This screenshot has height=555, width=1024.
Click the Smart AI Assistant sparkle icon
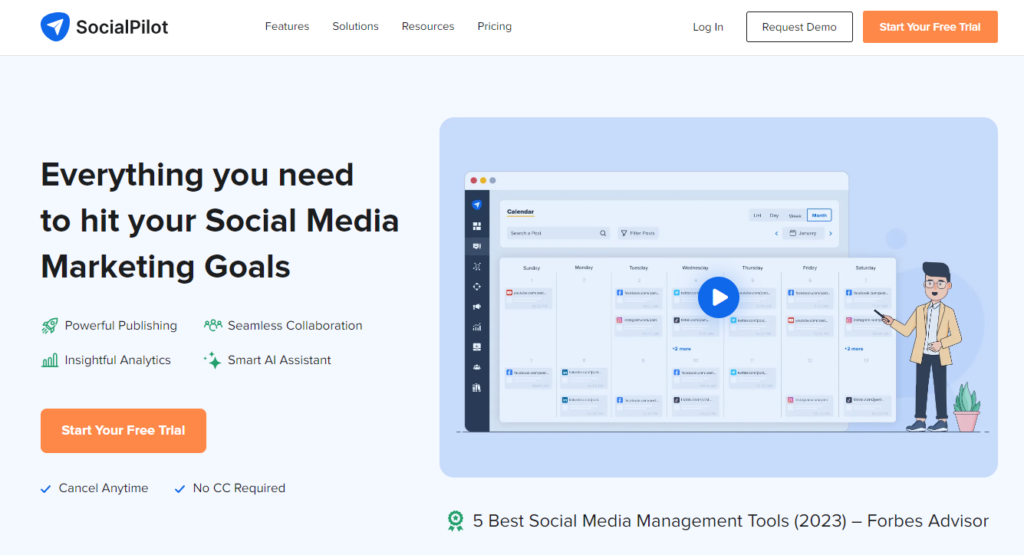(x=212, y=360)
